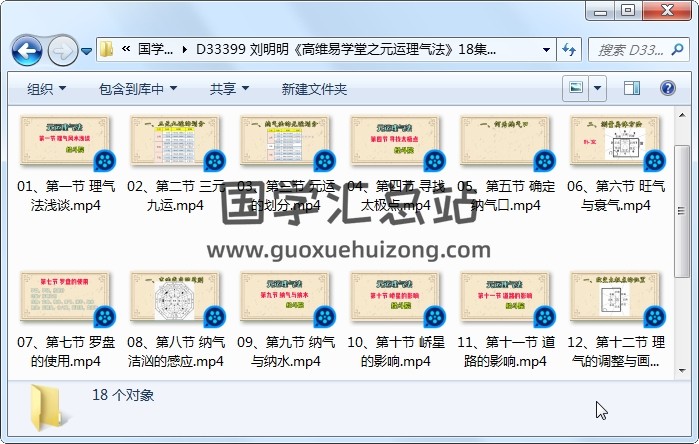This screenshot has height=444, width=699.
Task: Click the Forward navigation arrow button
Action: [x=62, y=51]
